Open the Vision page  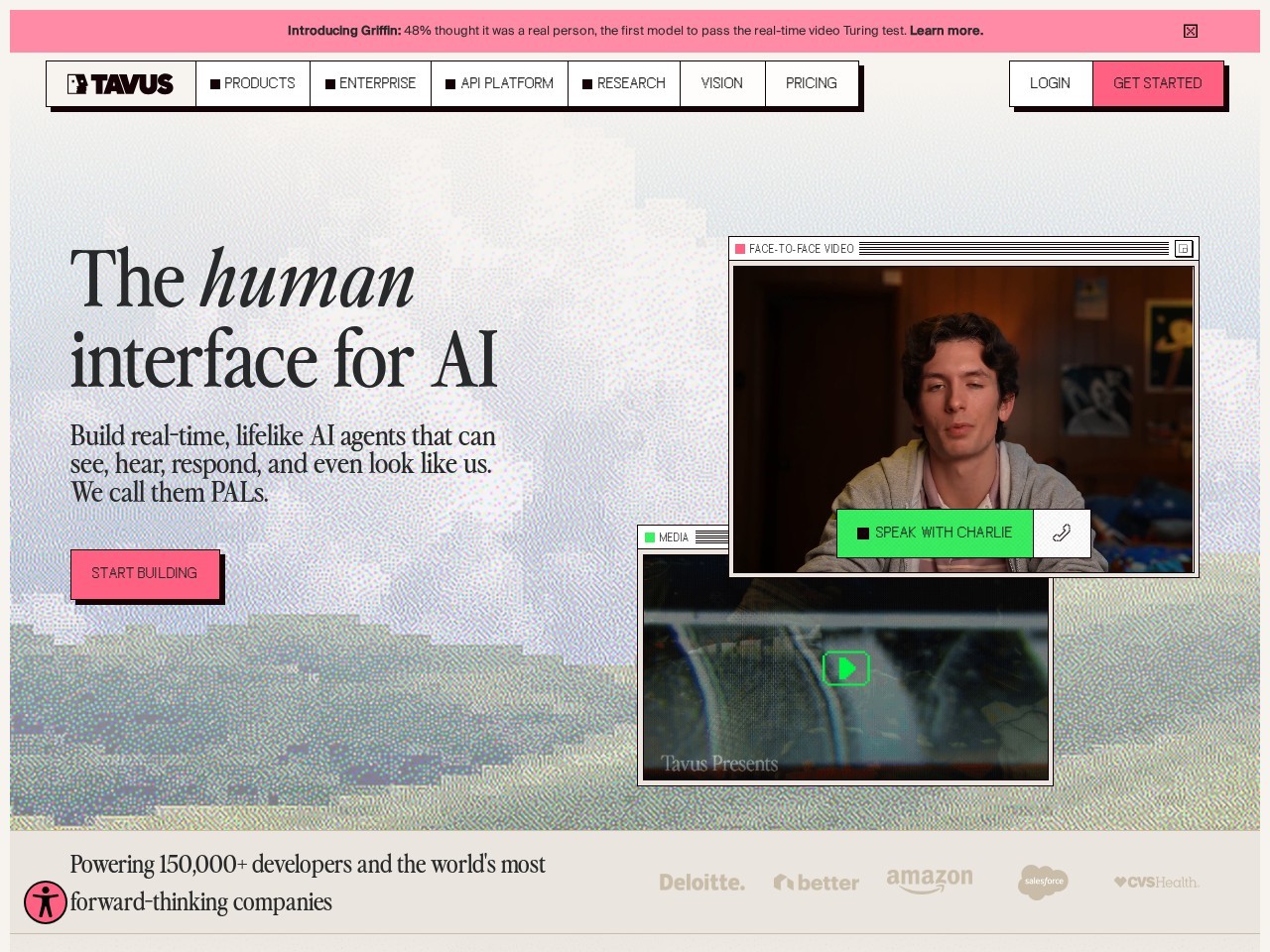pyautogui.click(x=722, y=83)
